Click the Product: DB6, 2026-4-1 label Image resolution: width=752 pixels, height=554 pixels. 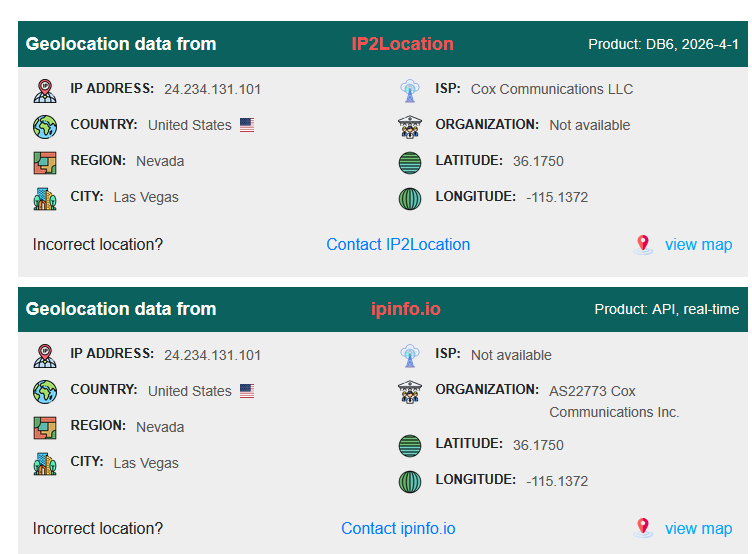[663, 44]
